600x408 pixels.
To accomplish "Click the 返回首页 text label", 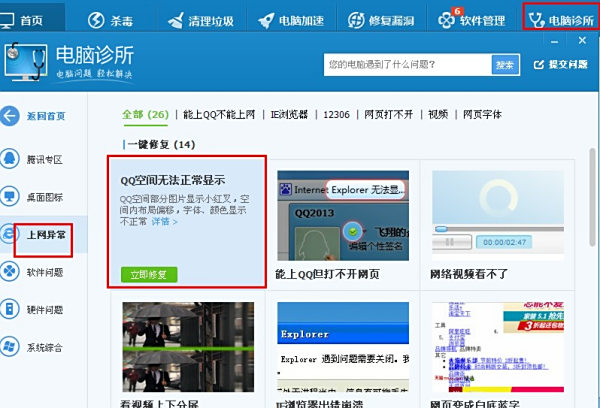I will [x=46, y=116].
